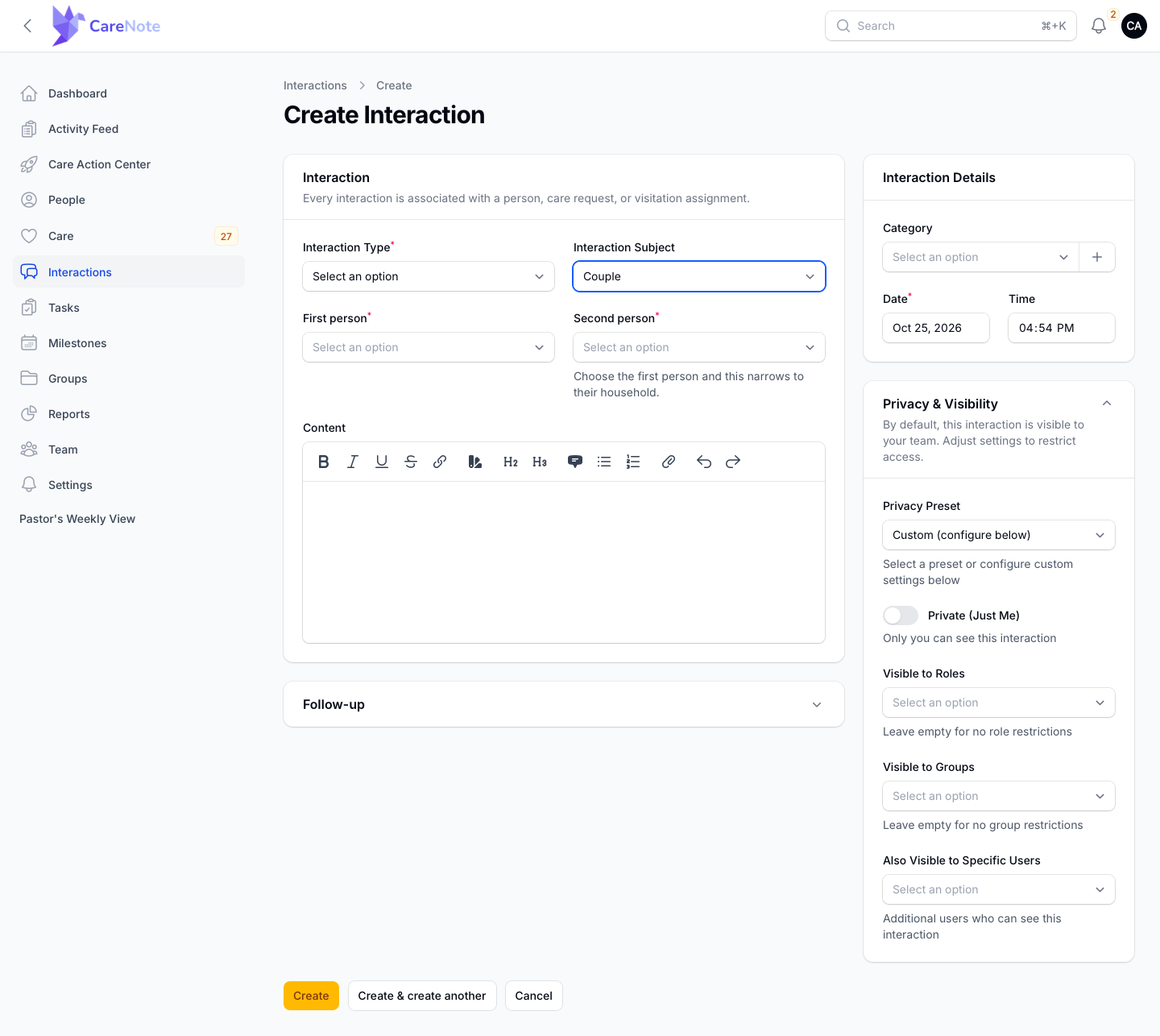Apply Heading 3 style
1160x1036 pixels.
pos(540,462)
